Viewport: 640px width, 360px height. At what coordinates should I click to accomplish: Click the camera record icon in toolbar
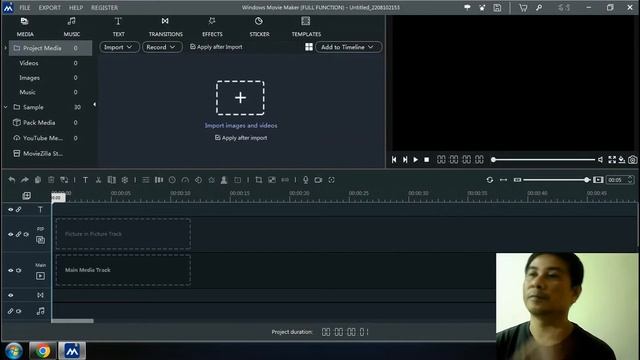tap(318, 180)
